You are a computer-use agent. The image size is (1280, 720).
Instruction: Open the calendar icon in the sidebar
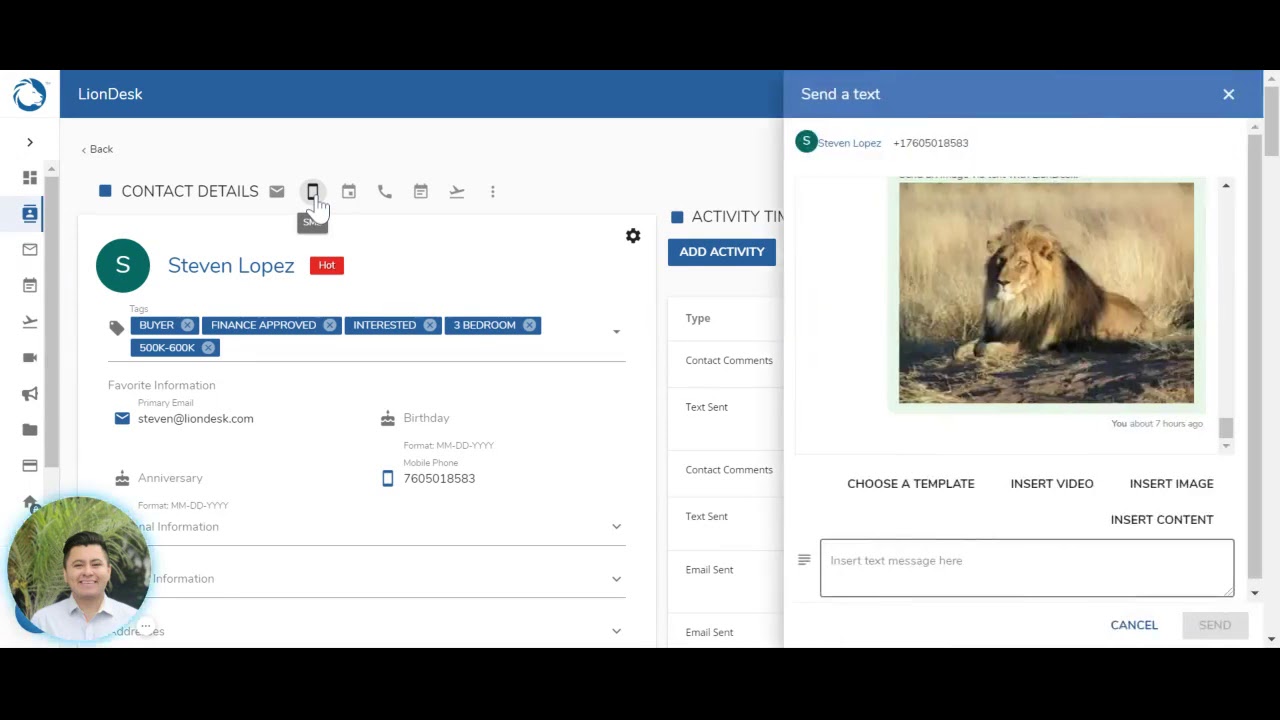30,286
